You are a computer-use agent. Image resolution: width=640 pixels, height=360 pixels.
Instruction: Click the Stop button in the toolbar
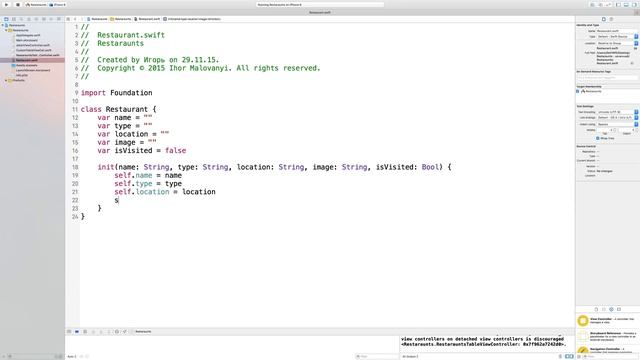(x=18, y=4)
